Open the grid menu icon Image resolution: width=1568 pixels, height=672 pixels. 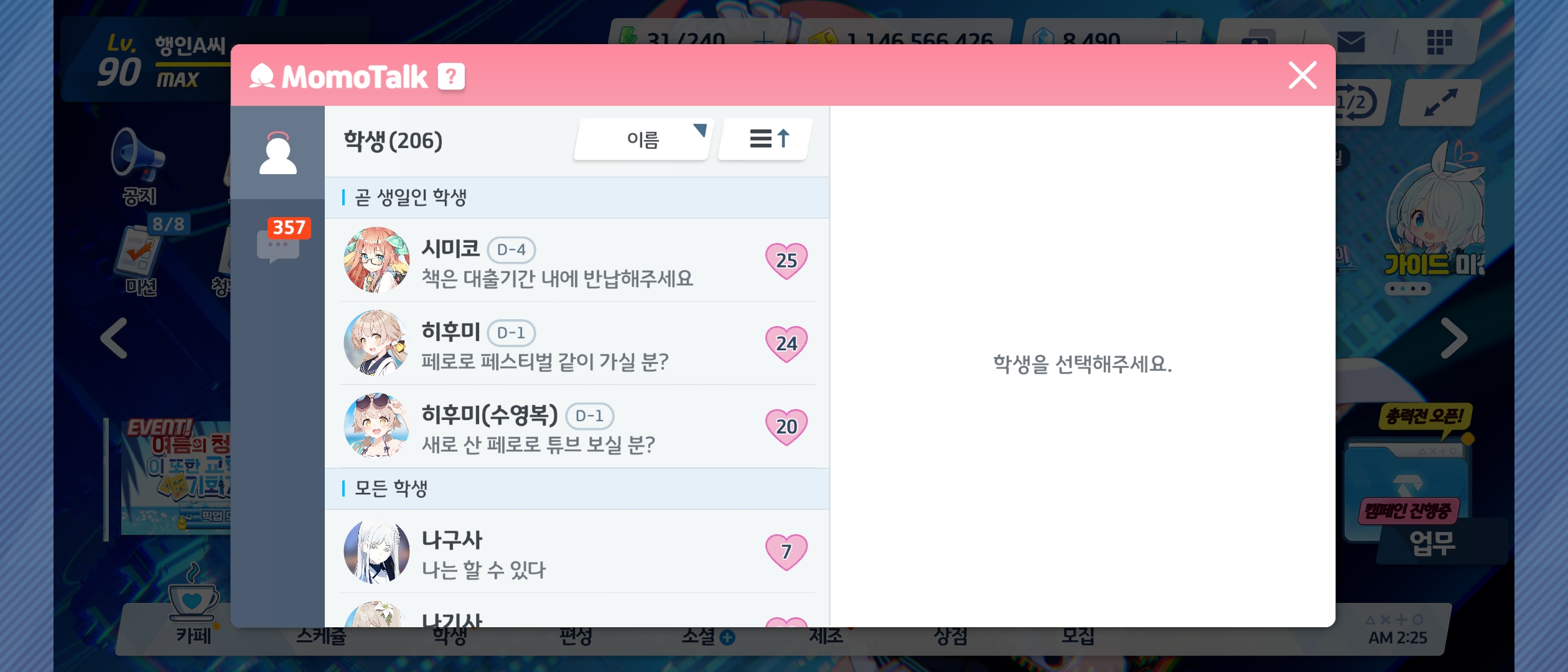pyautogui.click(x=1439, y=42)
